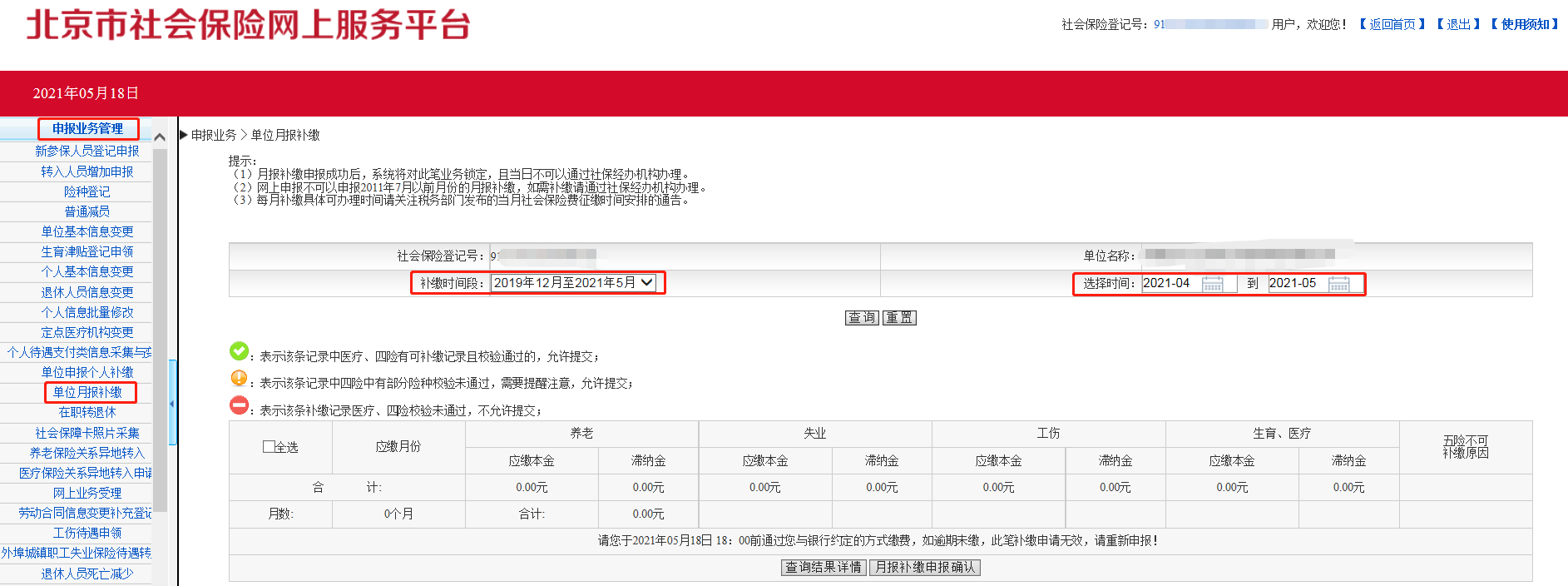Open 生育津贴登记申领 menu item

[87, 252]
